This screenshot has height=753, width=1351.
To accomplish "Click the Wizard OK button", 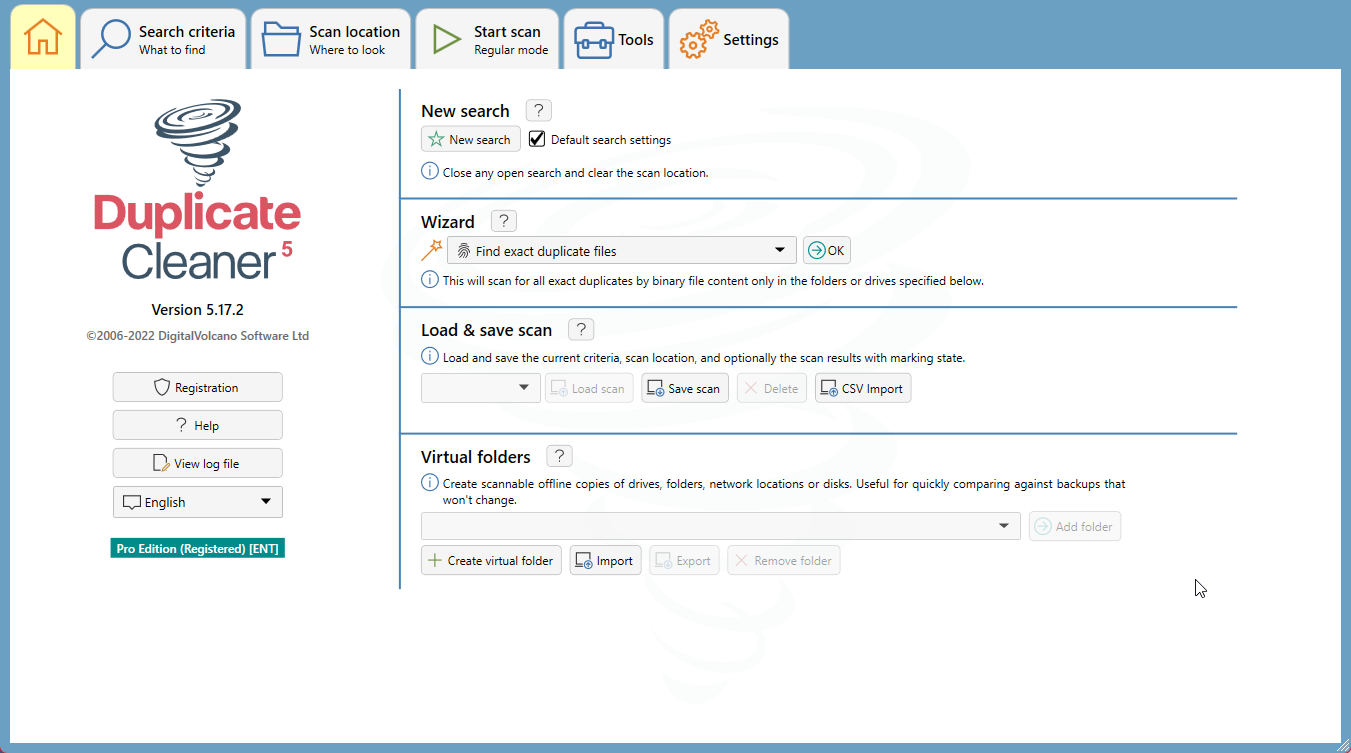I will coord(827,250).
